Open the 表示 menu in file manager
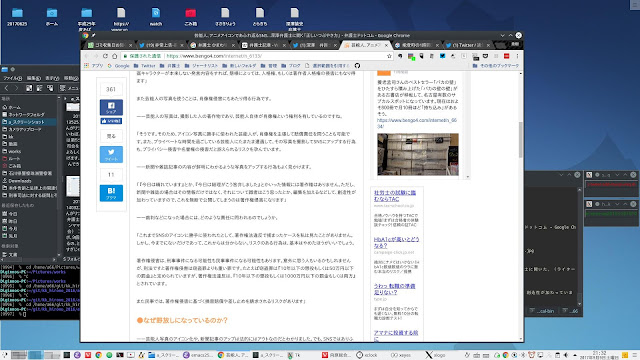 point(52,78)
